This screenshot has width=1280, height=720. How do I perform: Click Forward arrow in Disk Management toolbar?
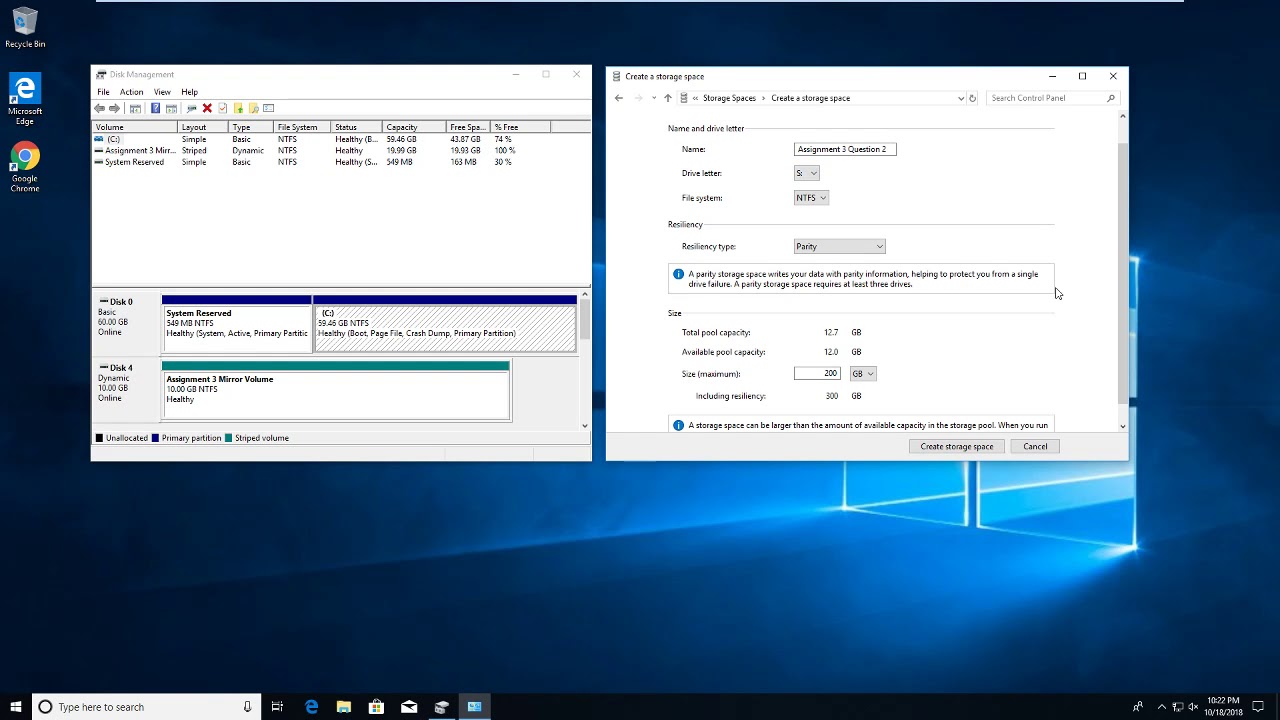click(x=114, y=108)
